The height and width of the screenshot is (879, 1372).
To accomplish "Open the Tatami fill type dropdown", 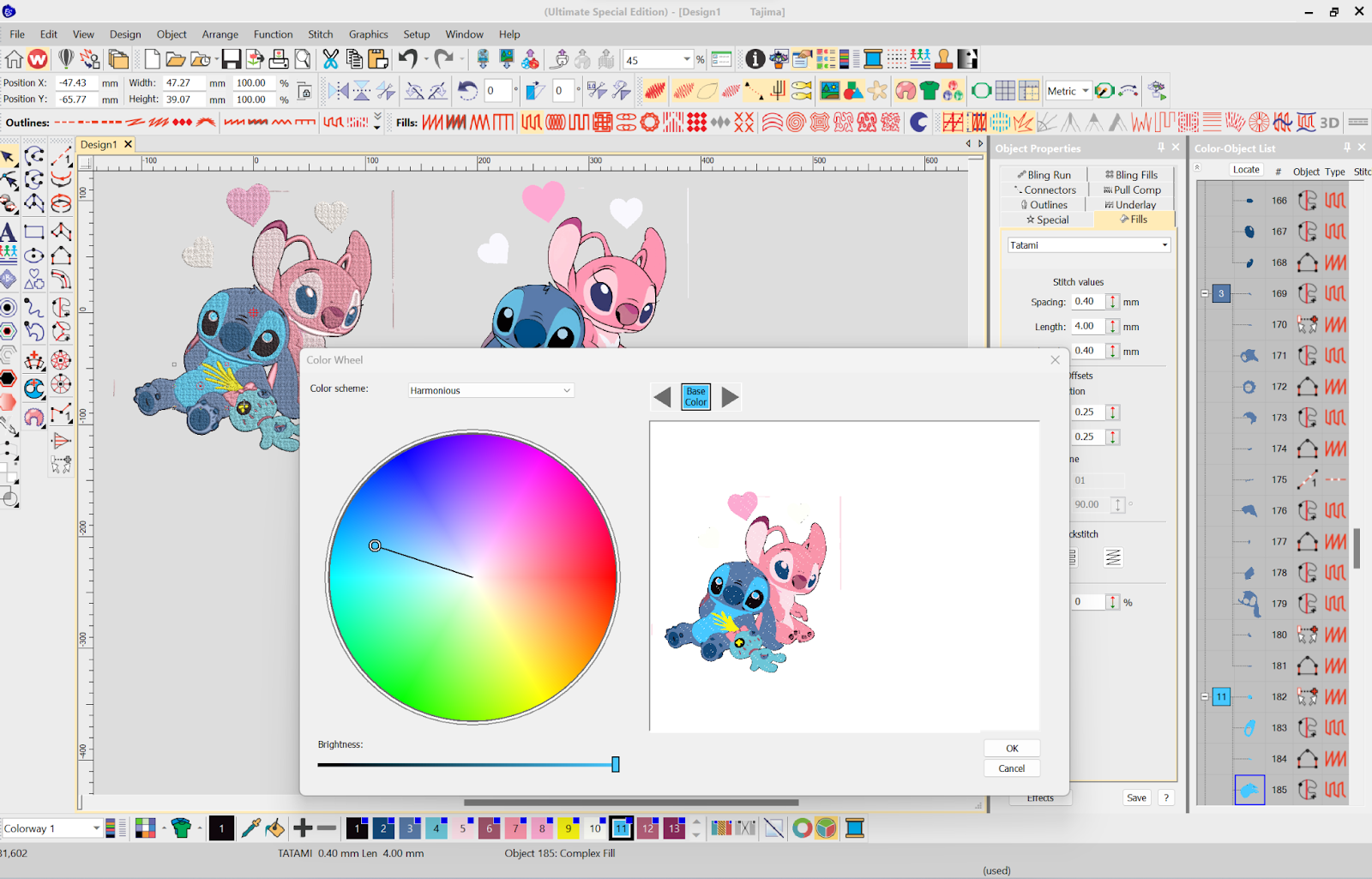I will 1089,245.
